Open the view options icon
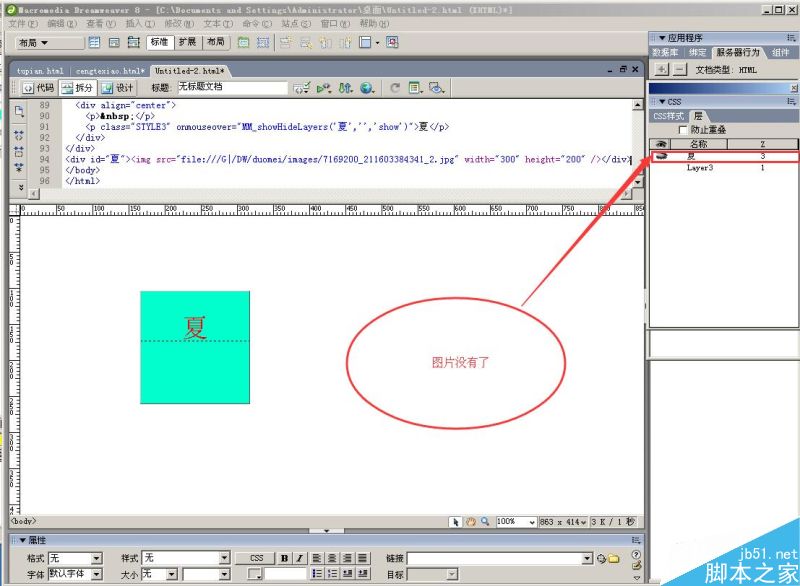The height and width of the screenshot is (586, 800). click(x=415, y=88)
